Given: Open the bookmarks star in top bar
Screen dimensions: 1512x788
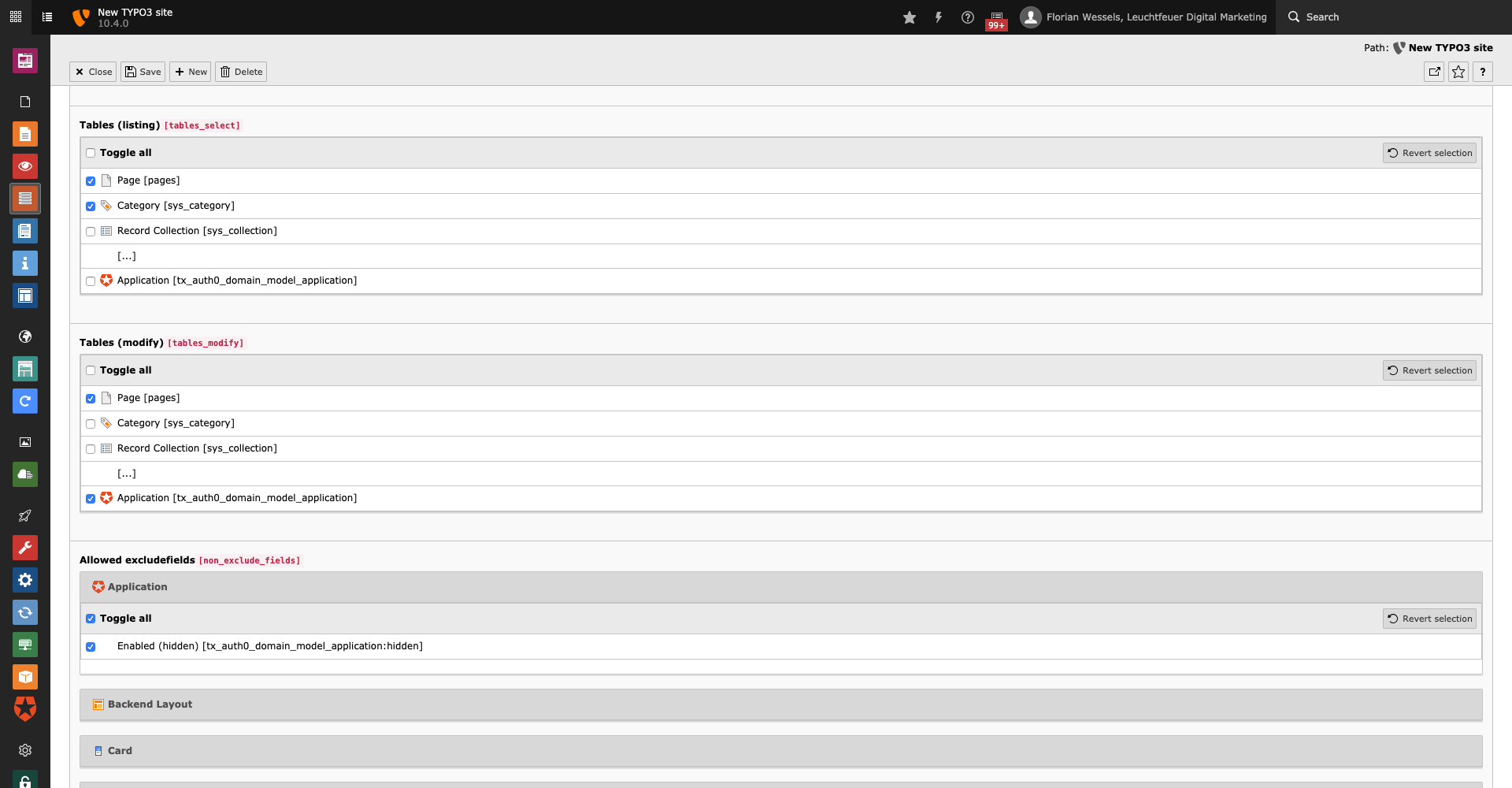Looking at the screenshot, I should pyautogui.click(x=910, y=17).
